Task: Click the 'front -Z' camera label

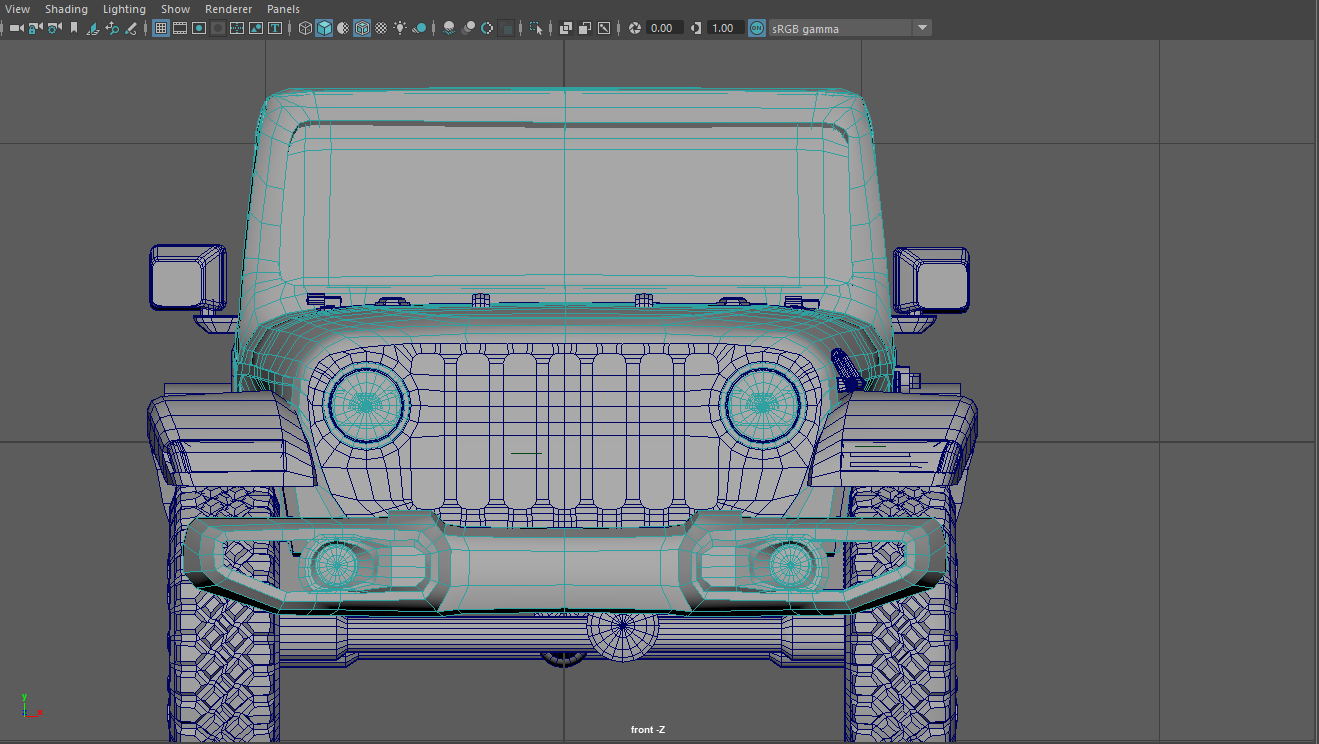Action: [x=648, y=730]
